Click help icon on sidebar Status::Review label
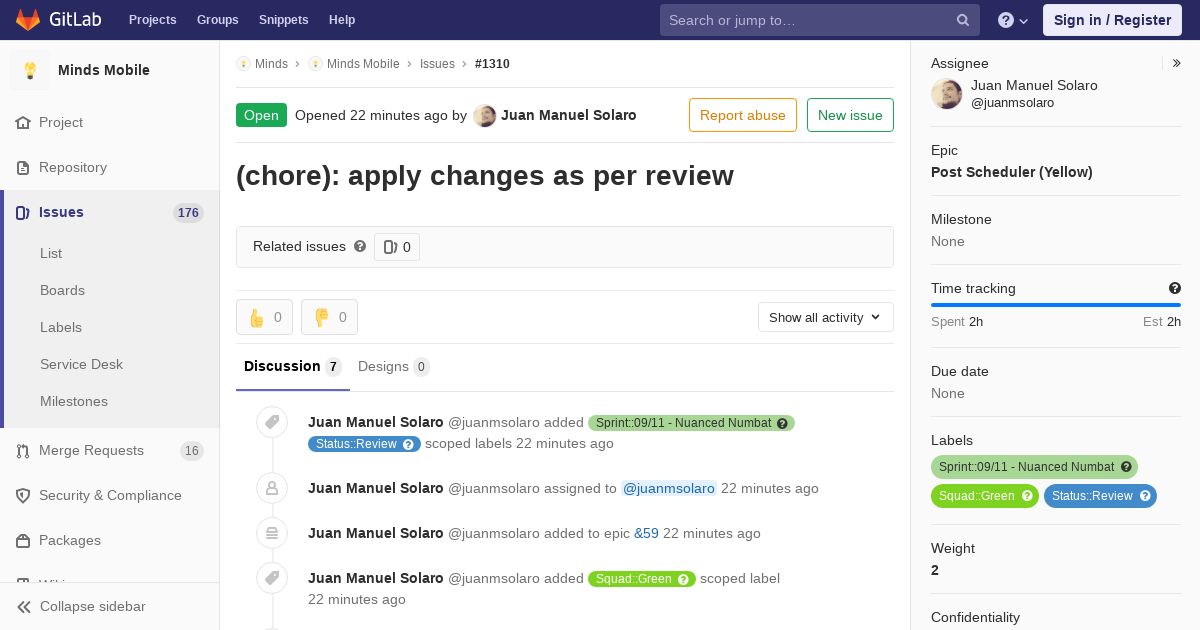 tap(1145, 496)
